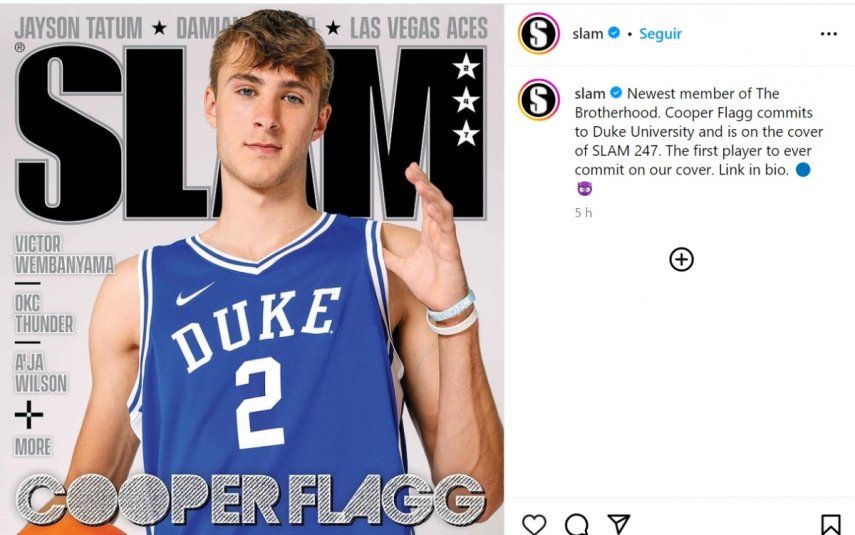
Task: Open the "5 h" post timestamp
Action: [x=583, y=213]
